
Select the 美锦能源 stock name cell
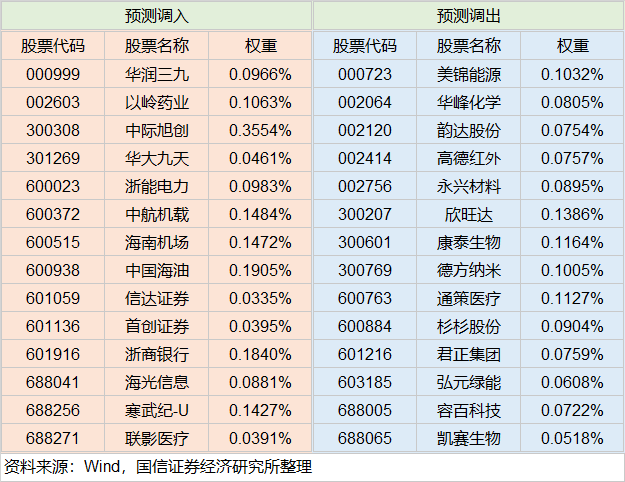click(469, 74)
